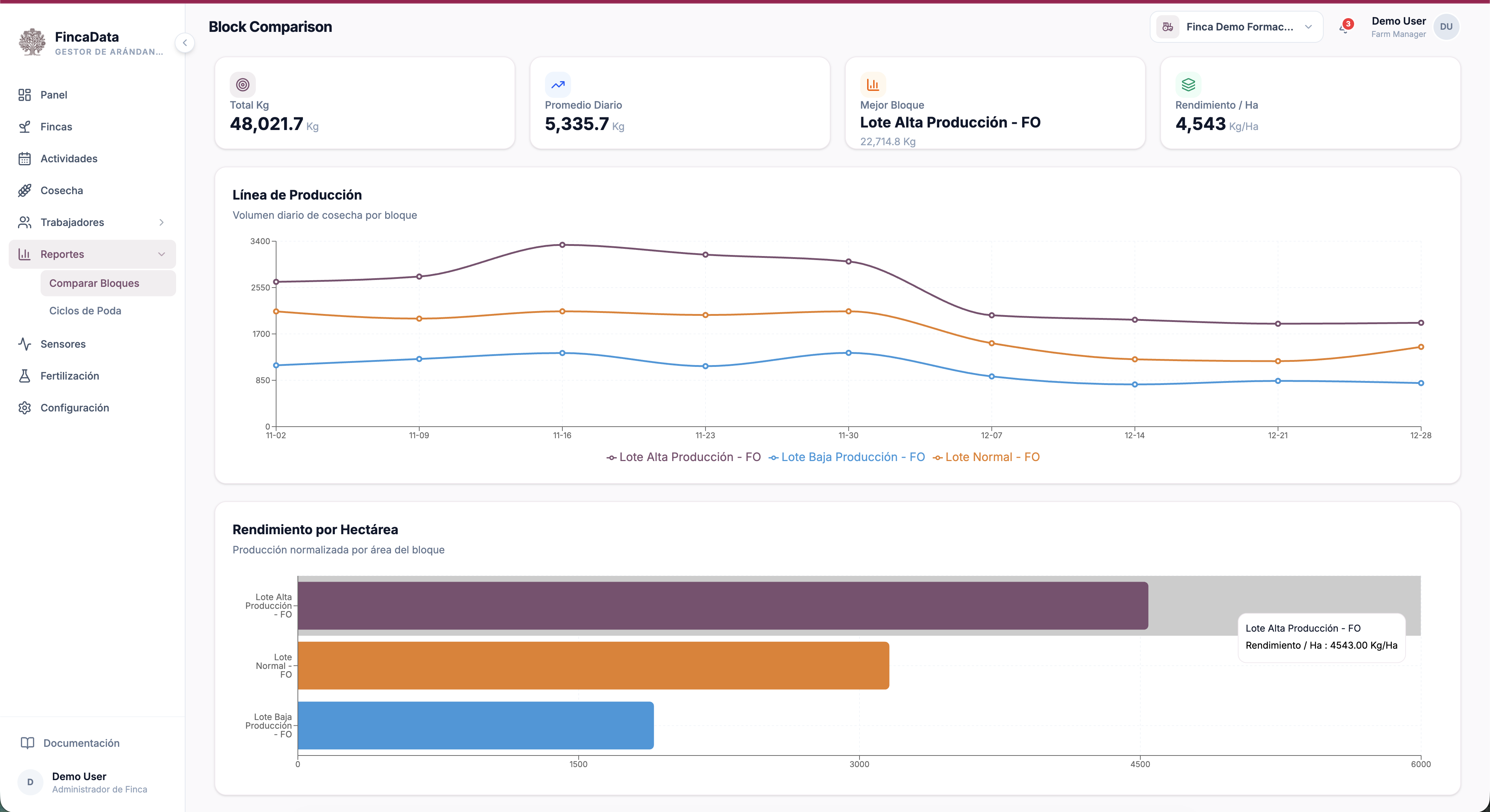This screenshot has width=1490, height=812.
Task: Click the Configuración gear icon
Action: pyautogui.click(x=24, y=407)
